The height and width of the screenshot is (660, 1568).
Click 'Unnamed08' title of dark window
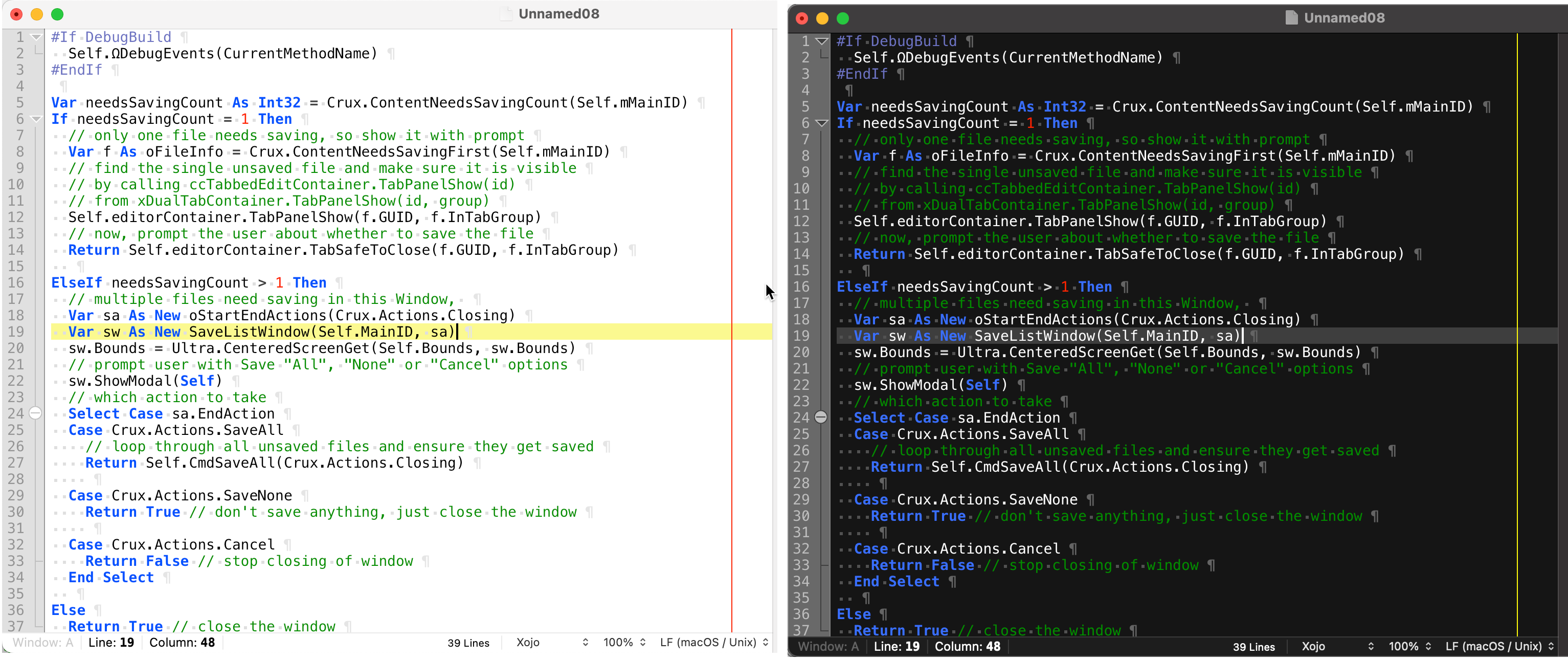click(x=1344, y=18)
